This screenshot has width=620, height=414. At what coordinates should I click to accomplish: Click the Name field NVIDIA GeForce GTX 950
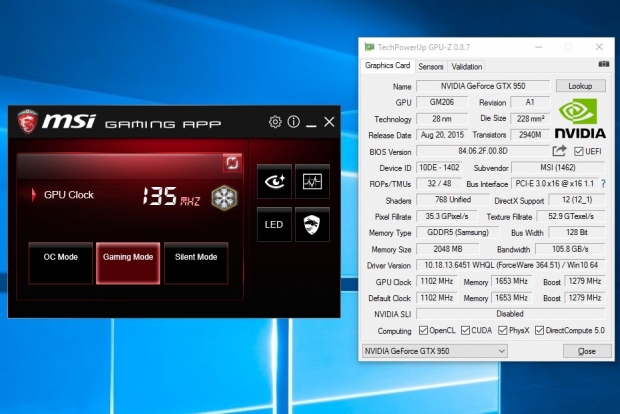[x=483, y=86]
